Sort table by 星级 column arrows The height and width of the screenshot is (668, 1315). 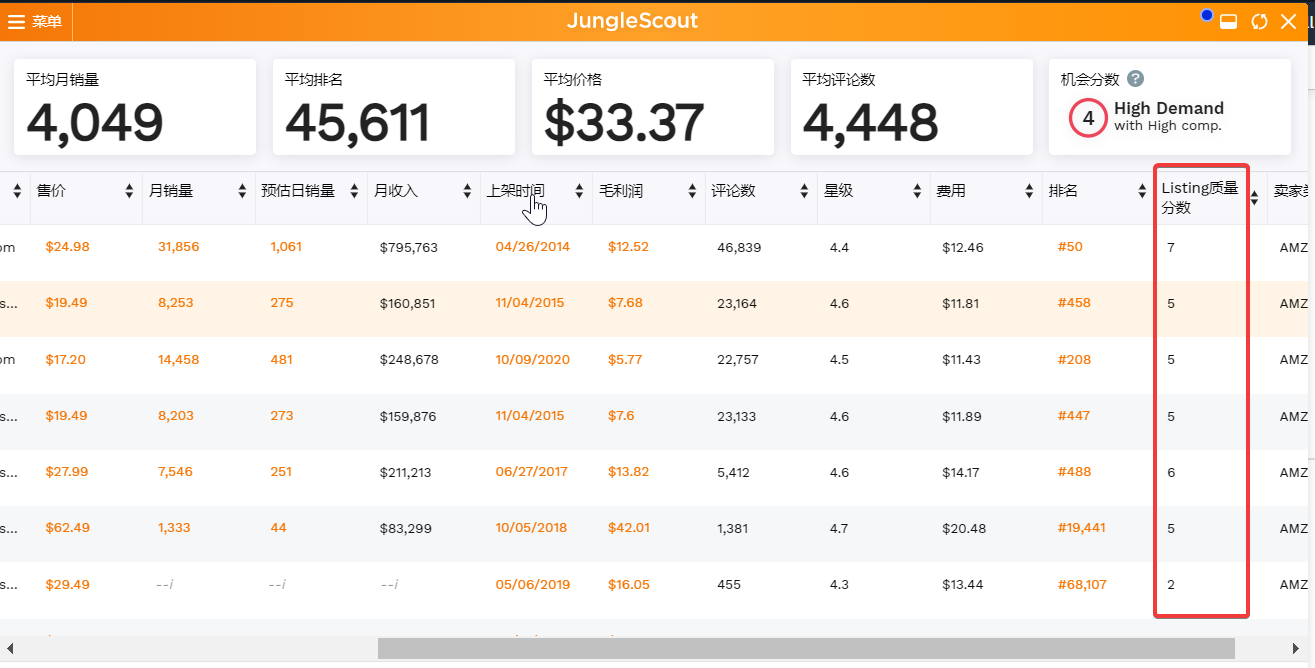tap(916, 191)
